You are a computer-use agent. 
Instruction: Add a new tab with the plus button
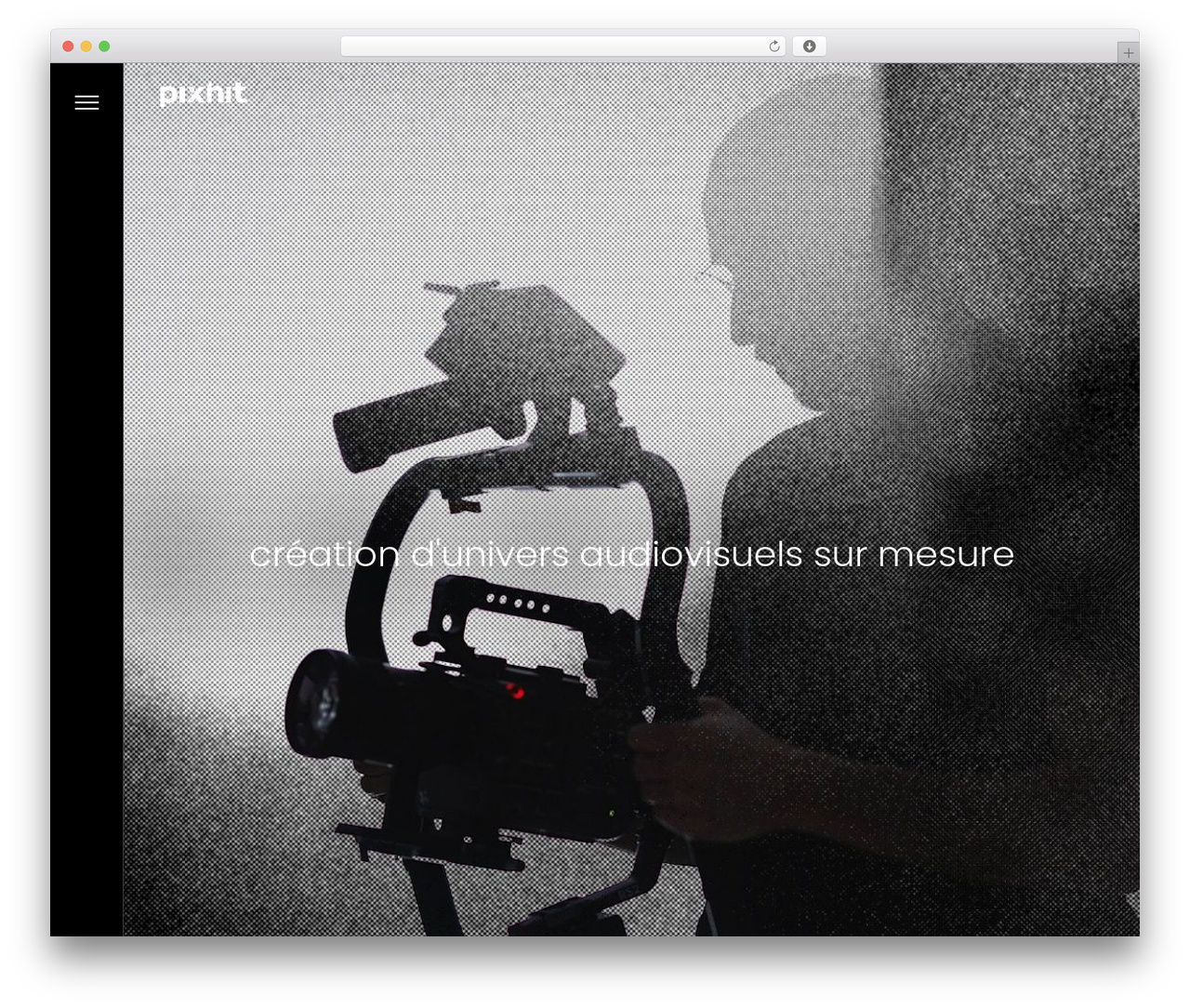[x=1128, y=53]
